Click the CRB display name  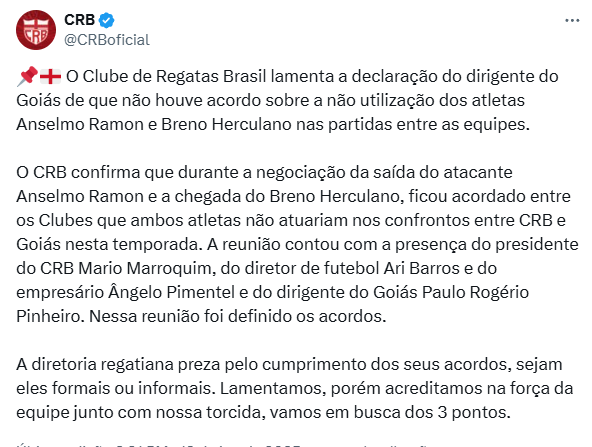pos(79,20)
